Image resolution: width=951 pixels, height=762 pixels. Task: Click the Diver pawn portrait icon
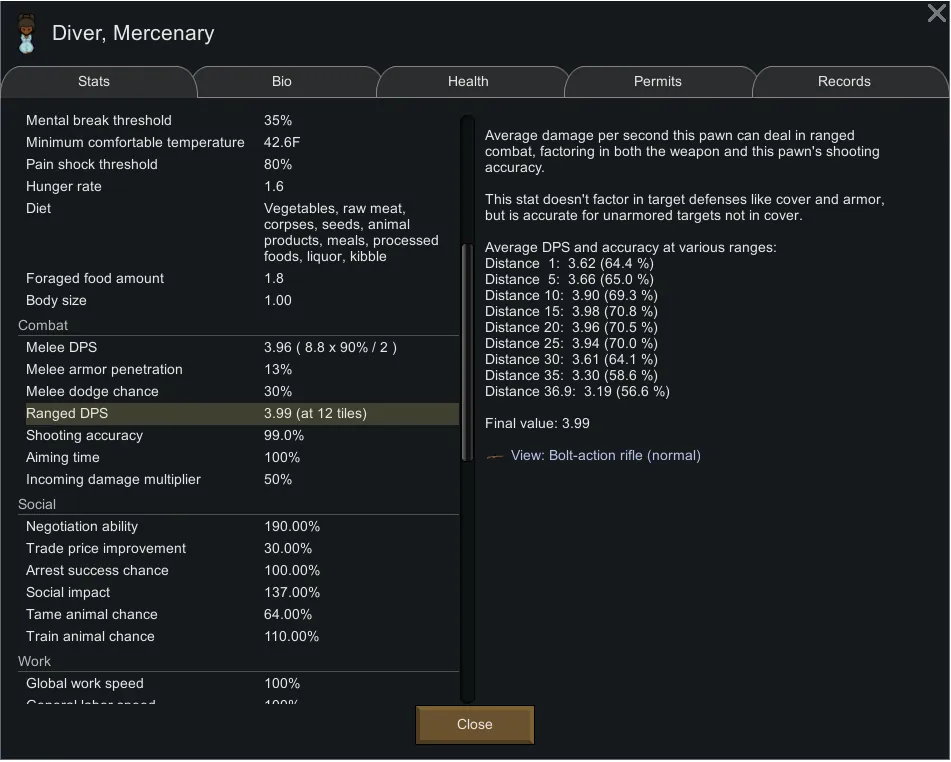[x=27, y=34]
